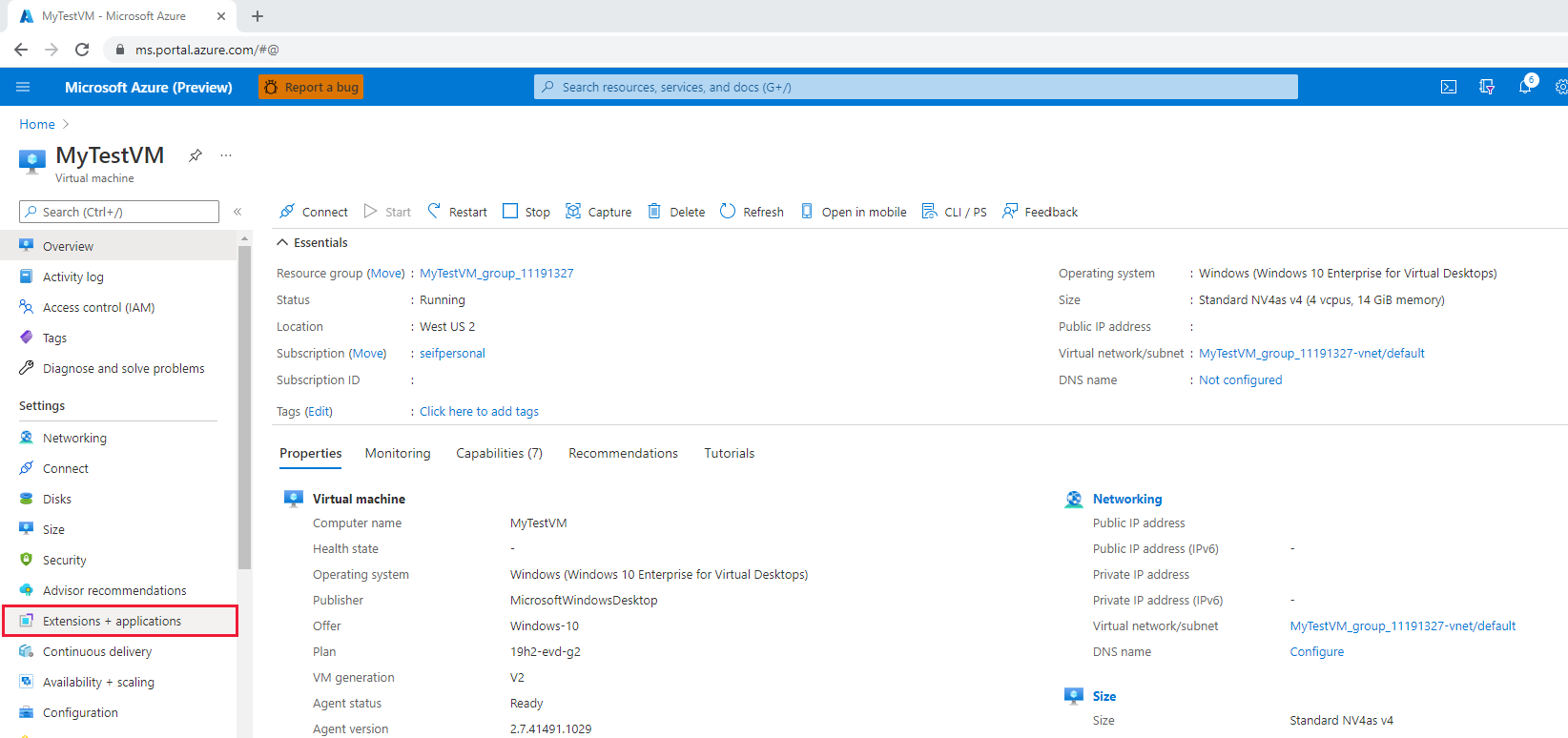
Task: Open Extensions + applications
Action: pos(118,621)
